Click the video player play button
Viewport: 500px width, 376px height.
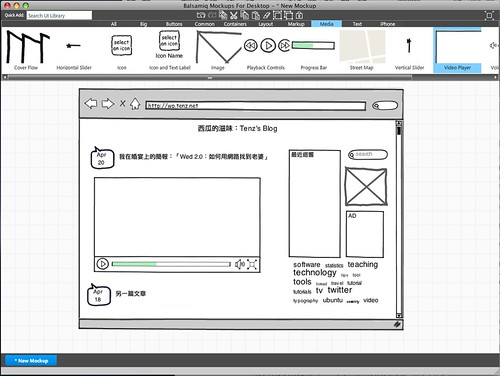[102, 264]
